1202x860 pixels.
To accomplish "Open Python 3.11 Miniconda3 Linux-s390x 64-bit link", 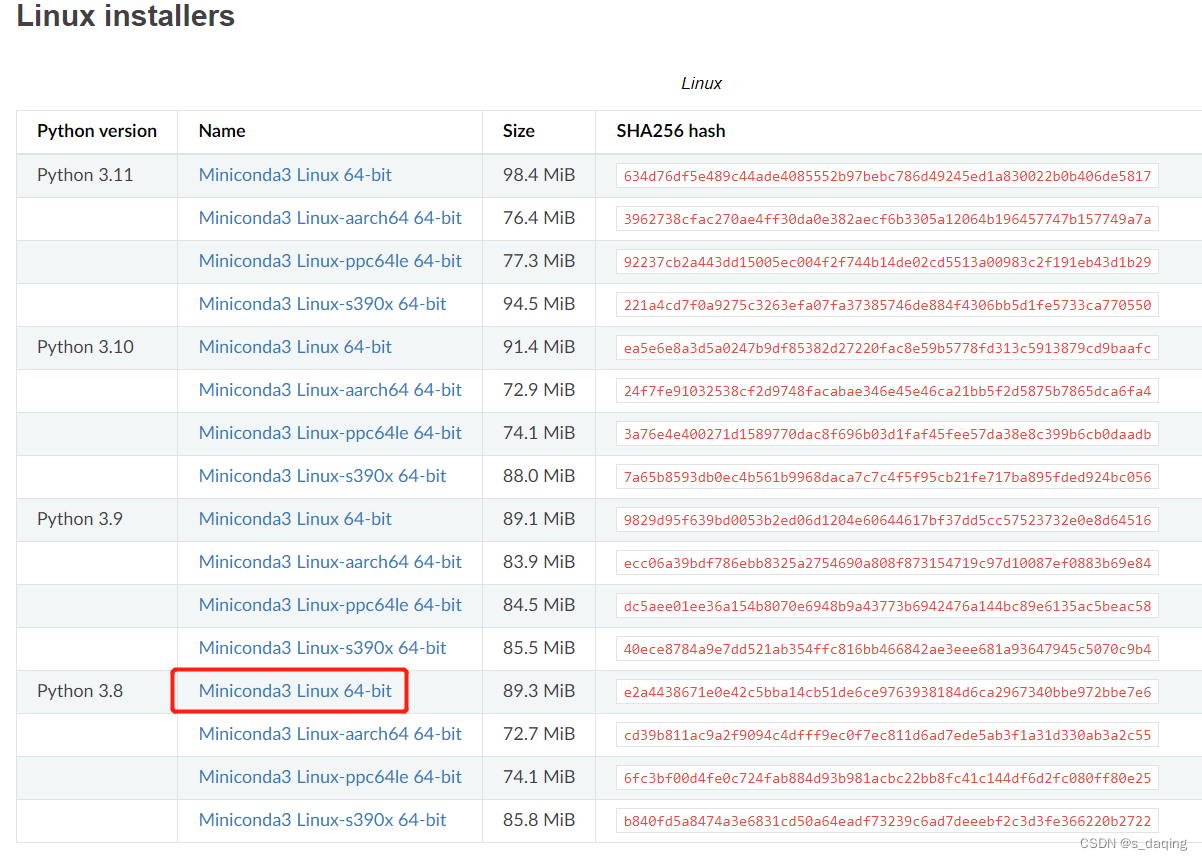I will coord(323,304).
